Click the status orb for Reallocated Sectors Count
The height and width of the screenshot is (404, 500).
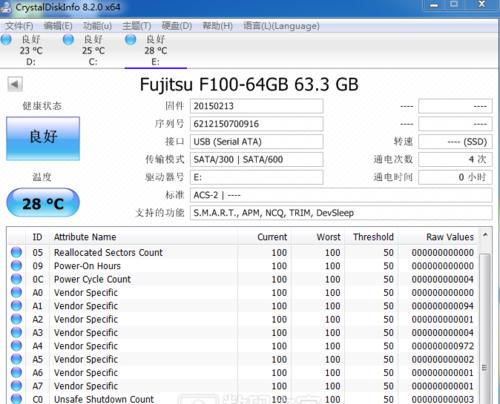(16, 252)
